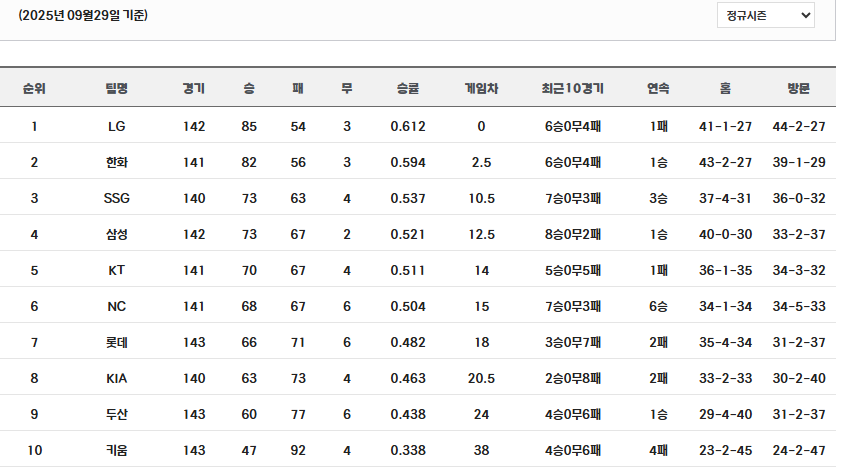Select the NC team name
Screen dimensions: 845x472
(116, 307)
